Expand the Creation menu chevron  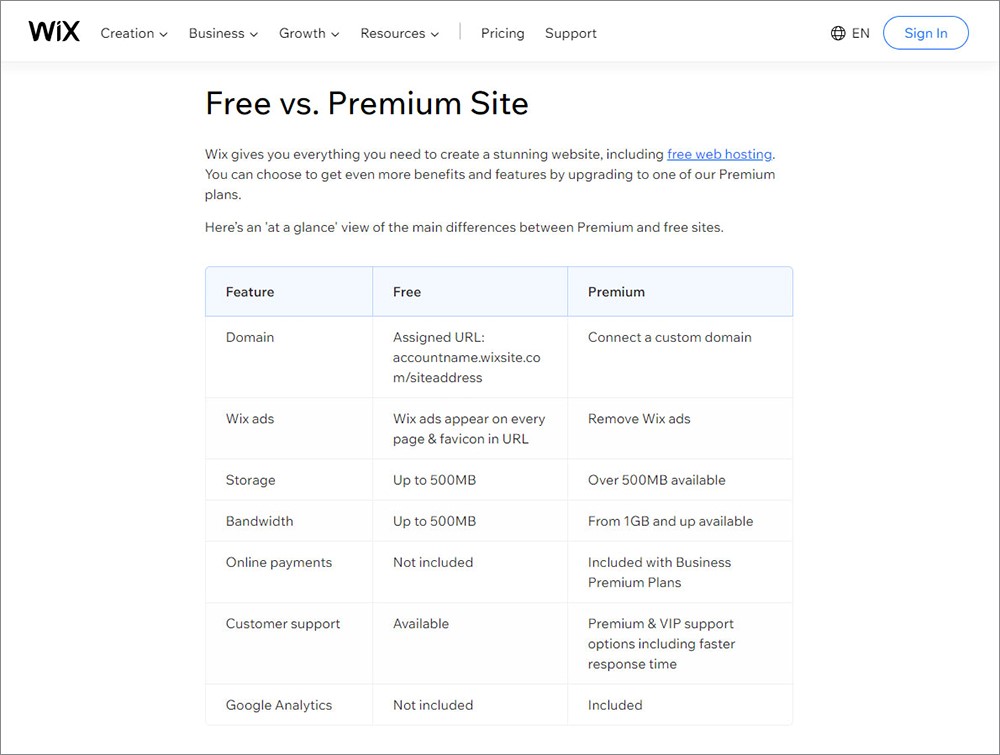164,34
